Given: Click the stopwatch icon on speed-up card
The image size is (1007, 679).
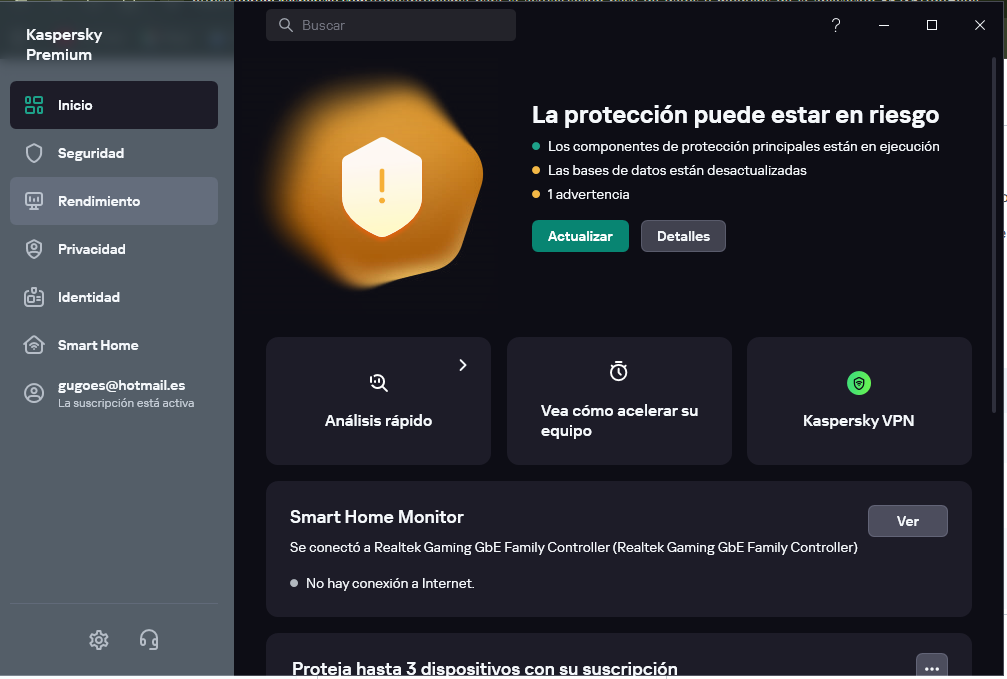Looking at the screenshot, I should [618, 371].
